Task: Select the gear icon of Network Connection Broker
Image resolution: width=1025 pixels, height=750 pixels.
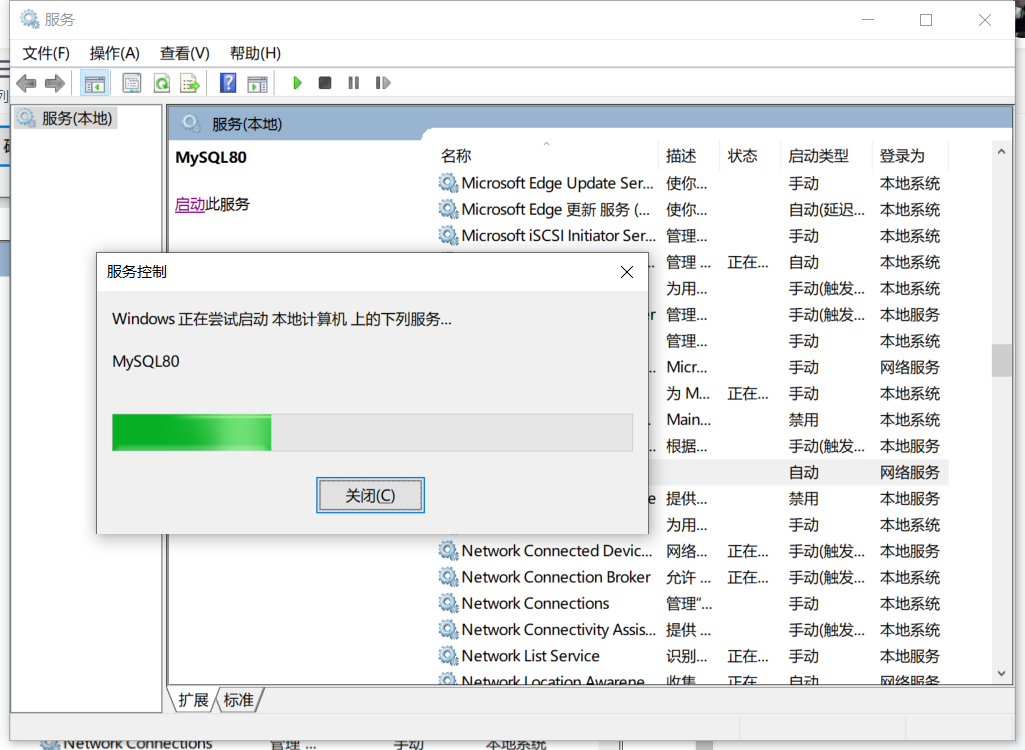Action: (x=448, y=577)
